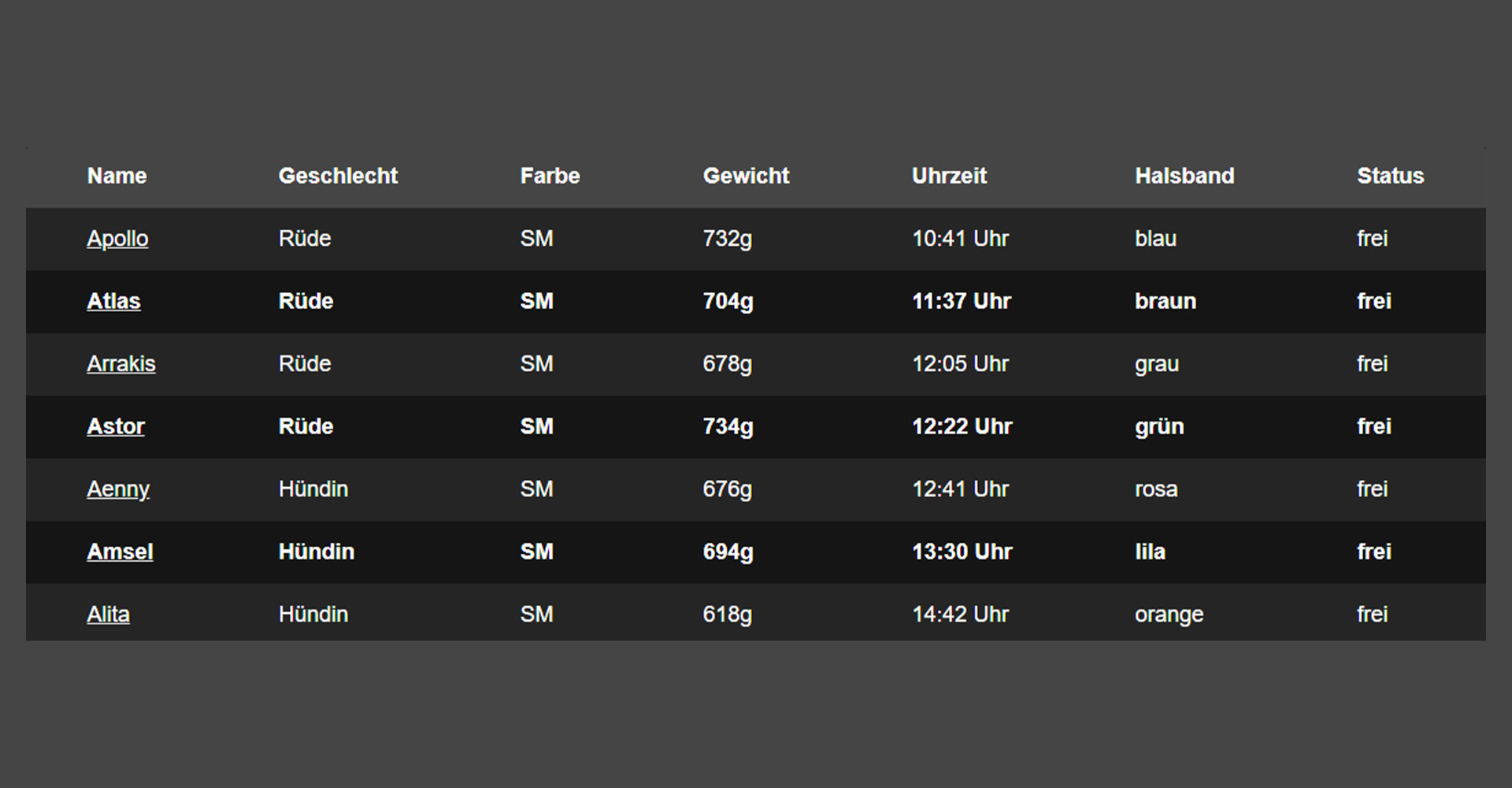Click the Gewicht column header
This screenshot has width=1512, height=788.
click(x=746, y=176)
